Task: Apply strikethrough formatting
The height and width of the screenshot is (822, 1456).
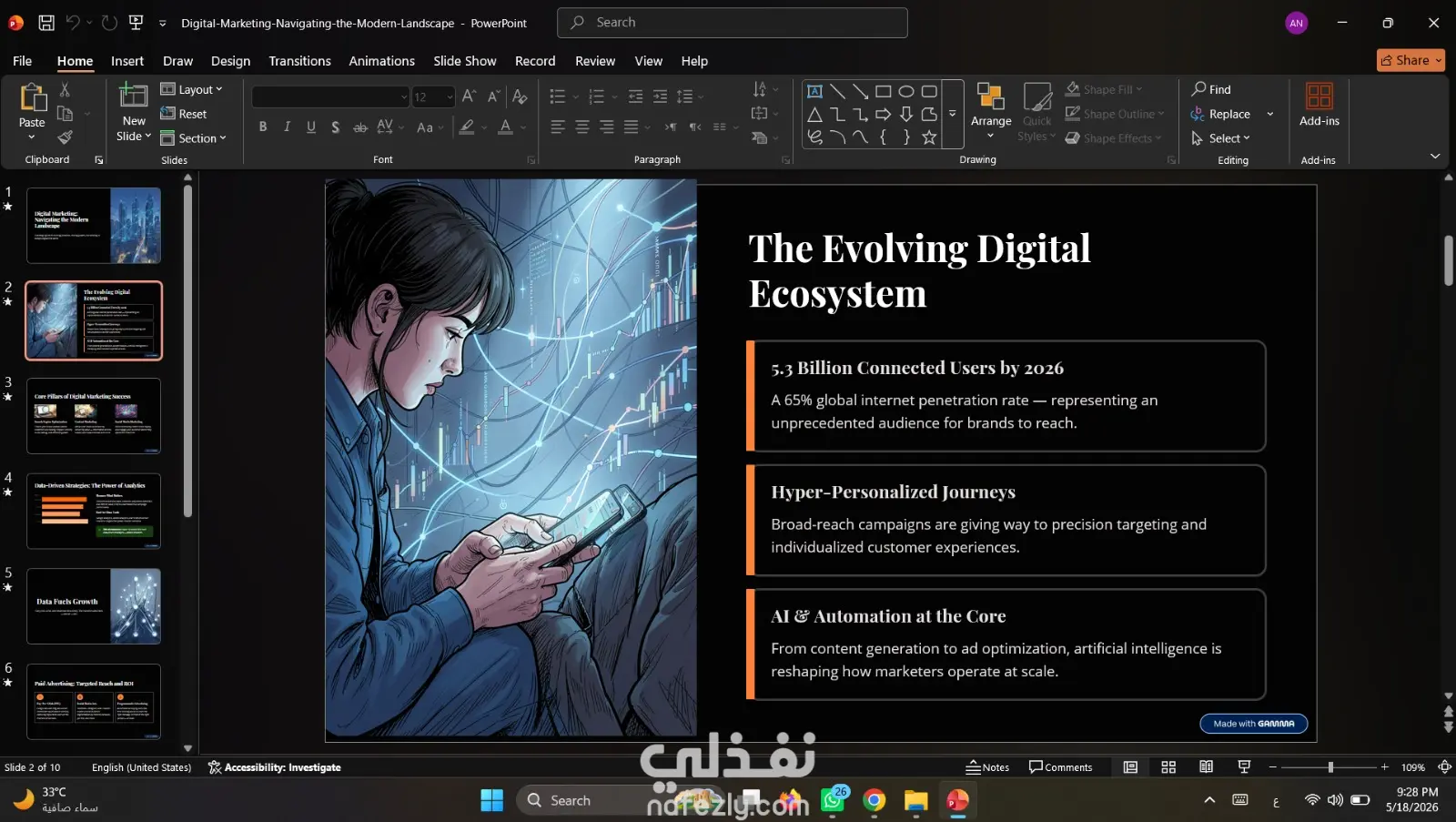Action: (360, 127)
